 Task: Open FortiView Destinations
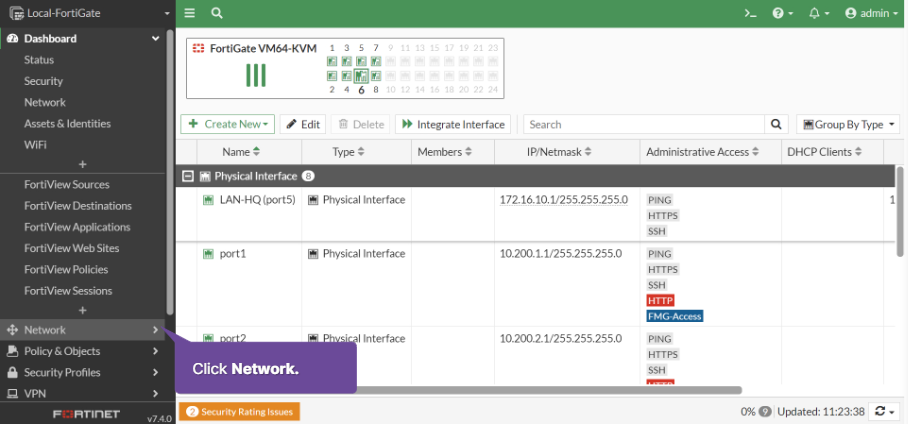pos(78,206)
